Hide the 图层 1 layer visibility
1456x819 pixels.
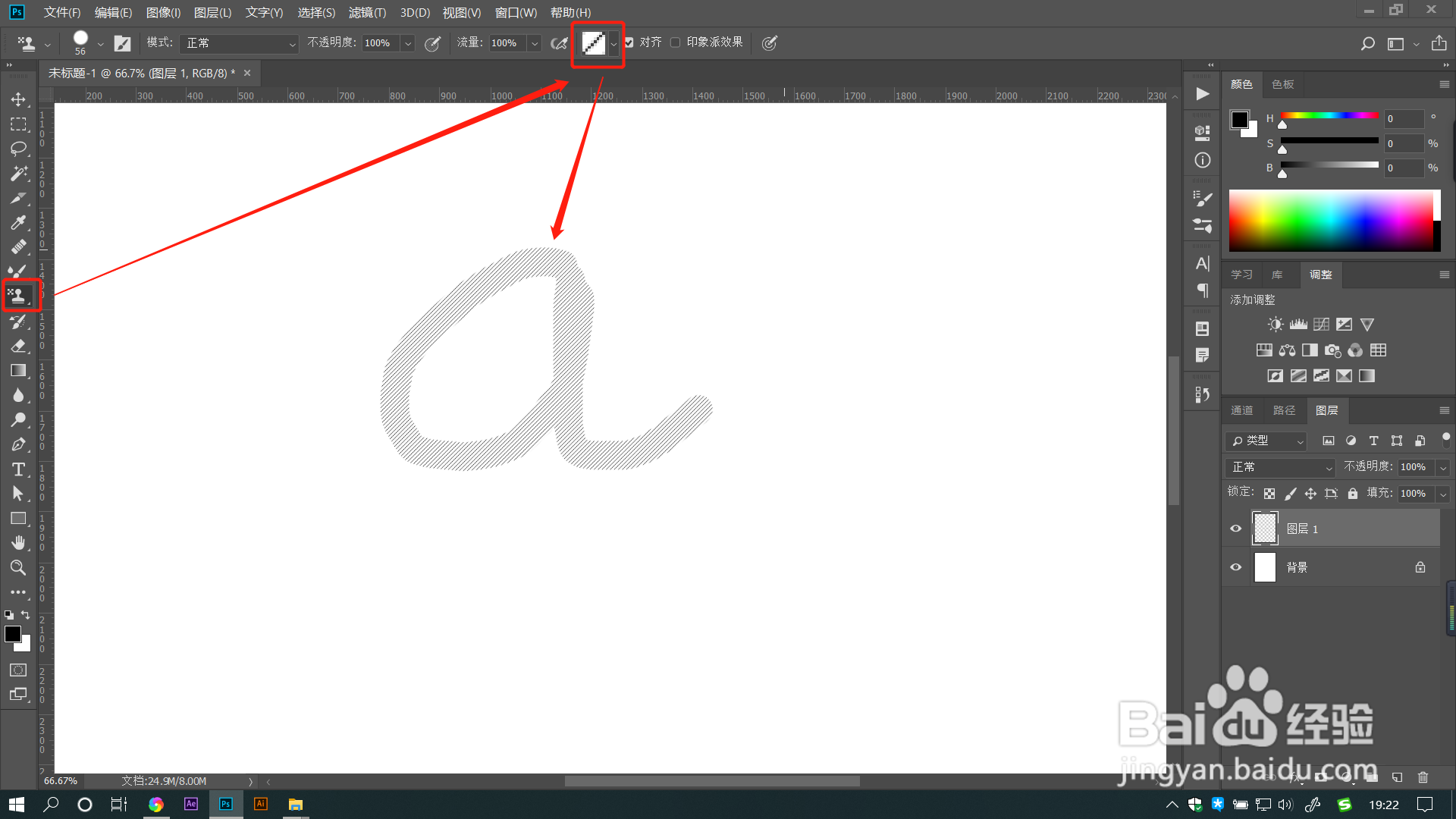pyautogui.click(x=1236, y=529)
